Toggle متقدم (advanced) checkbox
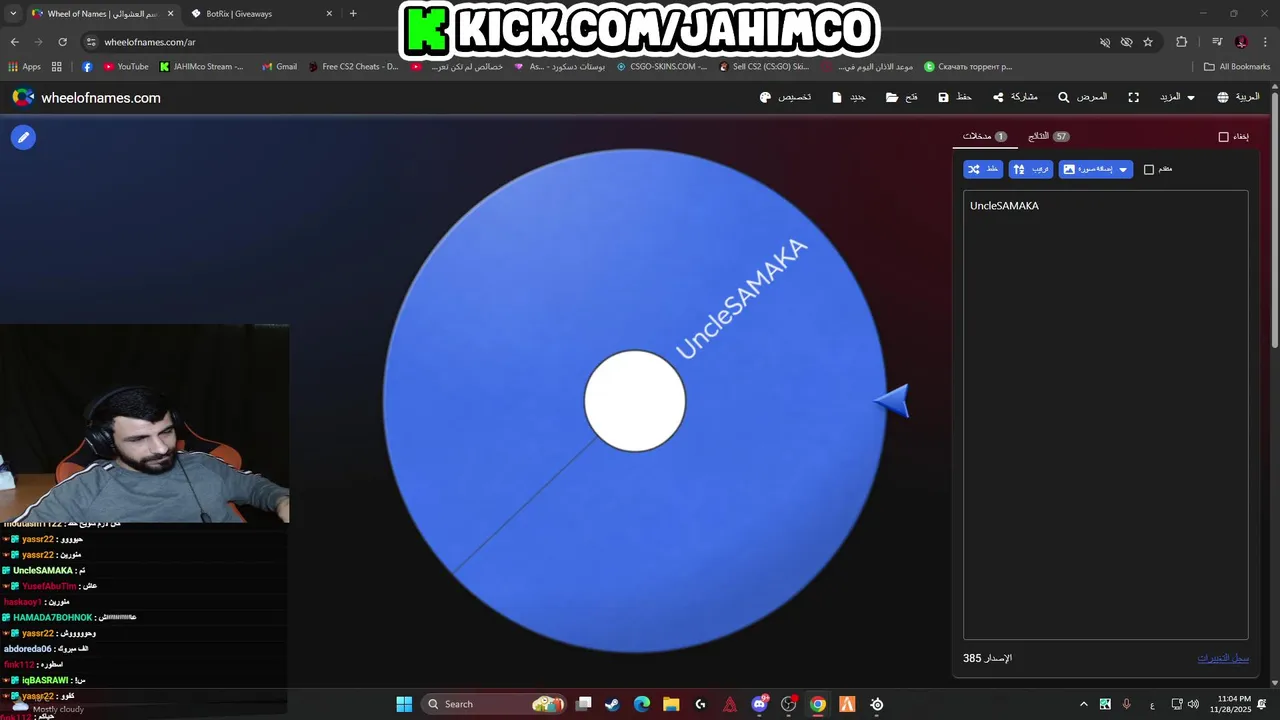This screenshot has height=720, width=1280. (1149, 170)
